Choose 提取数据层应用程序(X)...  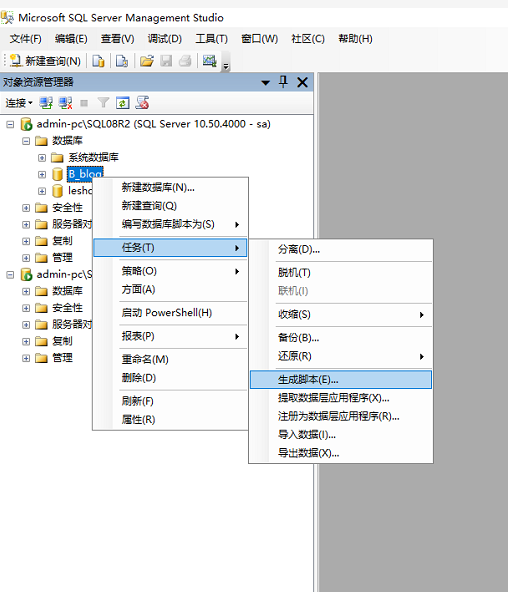[341, 398]
